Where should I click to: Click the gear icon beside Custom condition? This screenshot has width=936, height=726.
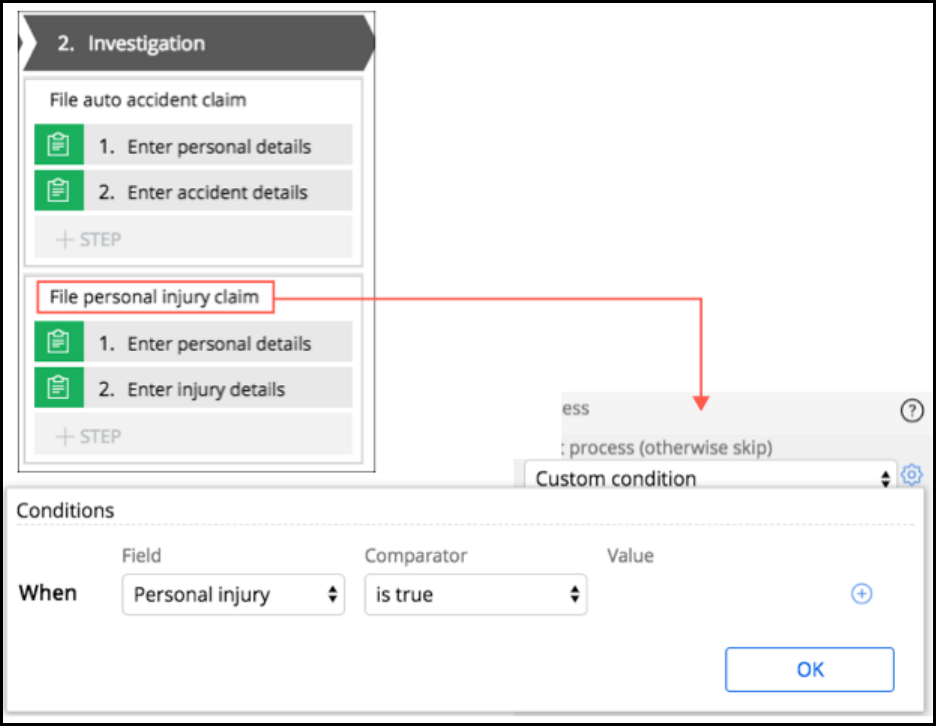pos(911,476)
